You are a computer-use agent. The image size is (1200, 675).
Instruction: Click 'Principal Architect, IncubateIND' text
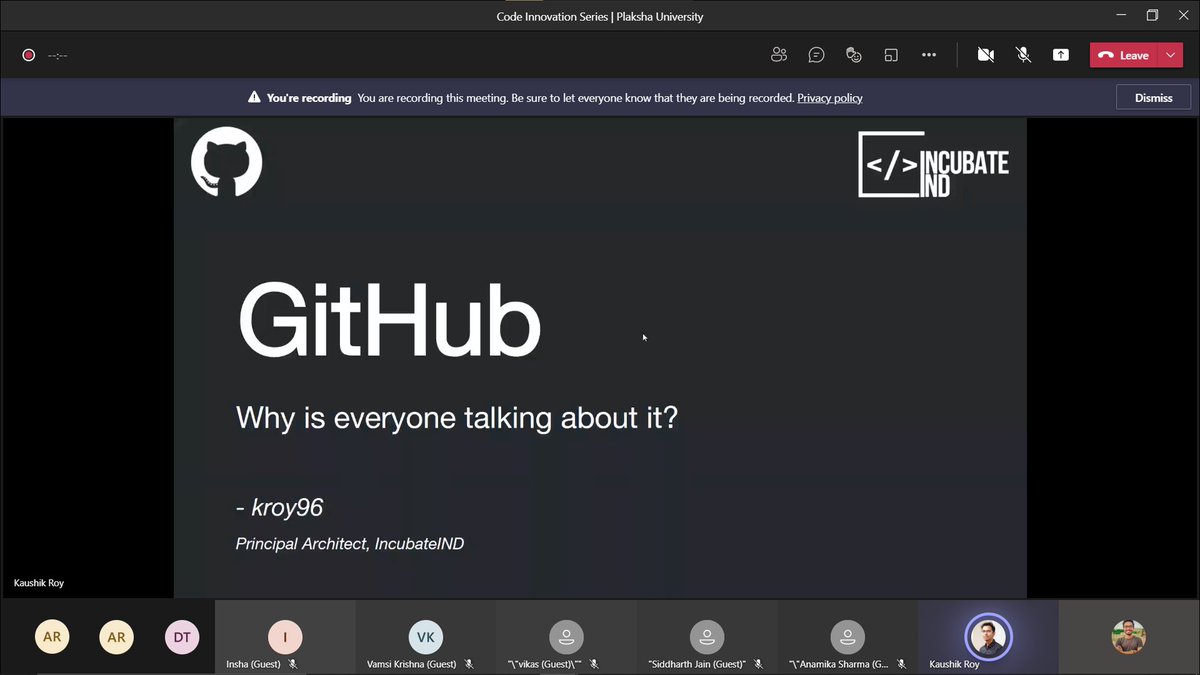[350, 544]
